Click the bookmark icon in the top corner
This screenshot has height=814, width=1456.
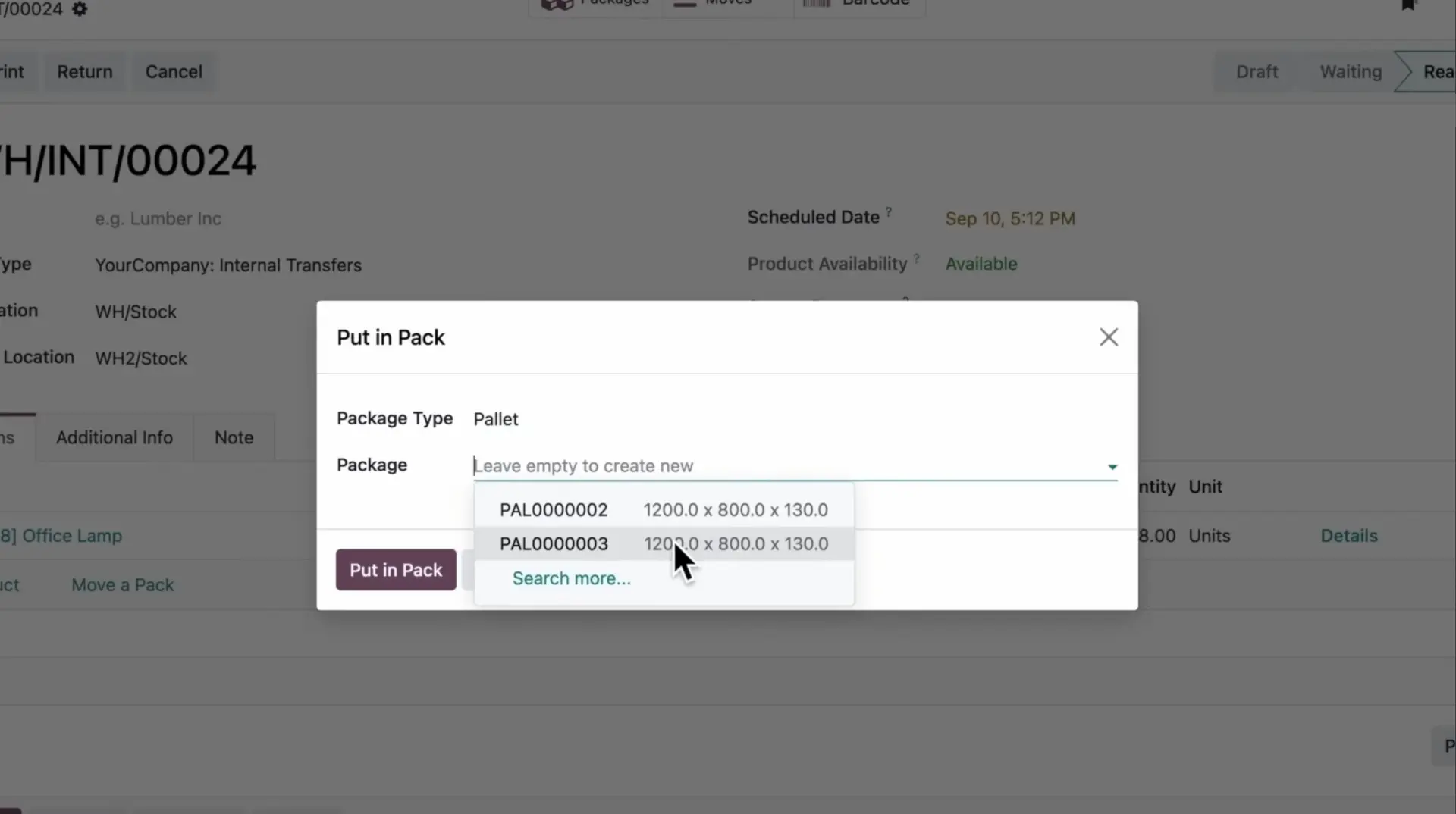[x=1408, y=5]
